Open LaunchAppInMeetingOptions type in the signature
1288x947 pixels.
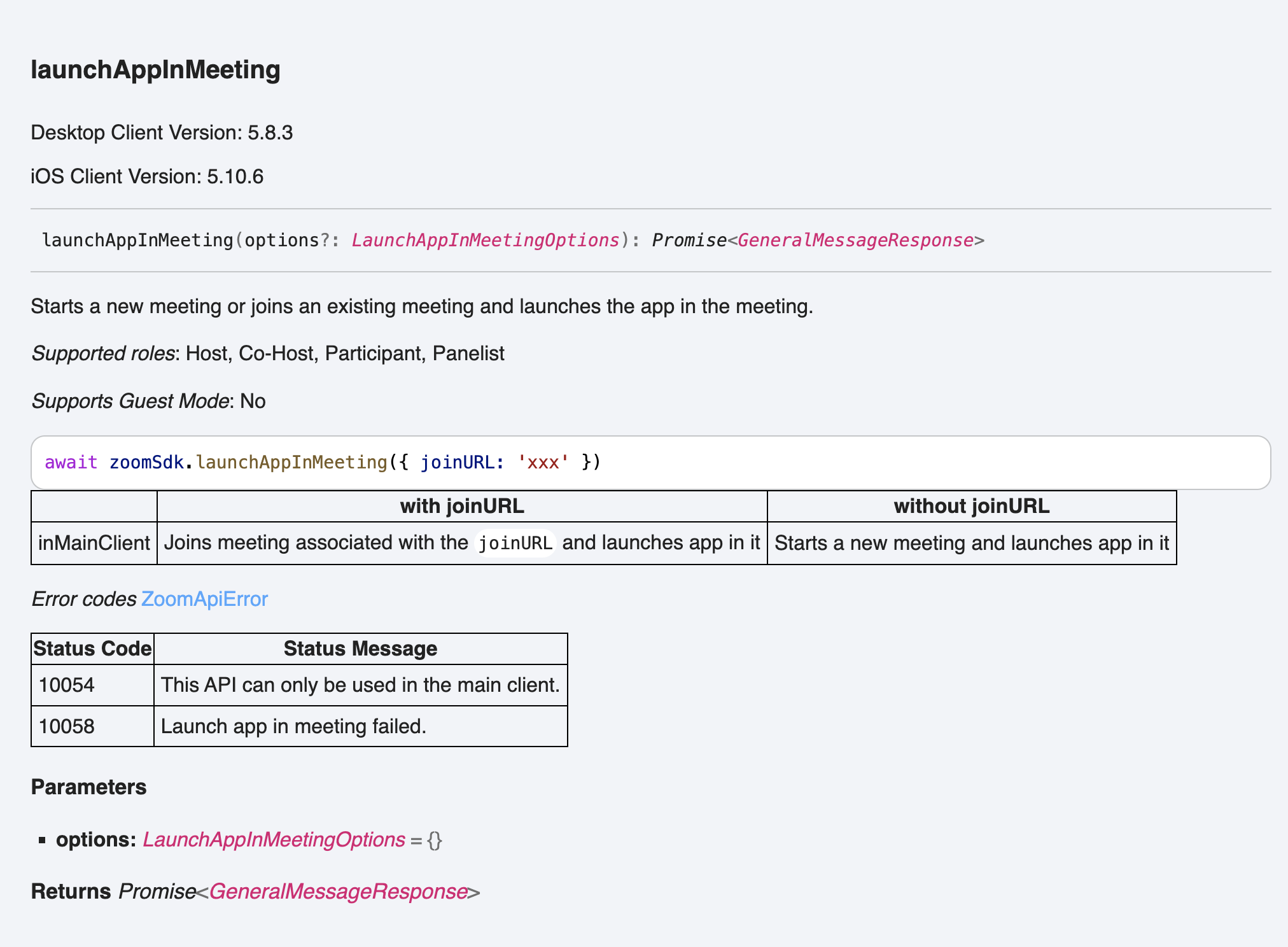(486, 241)
